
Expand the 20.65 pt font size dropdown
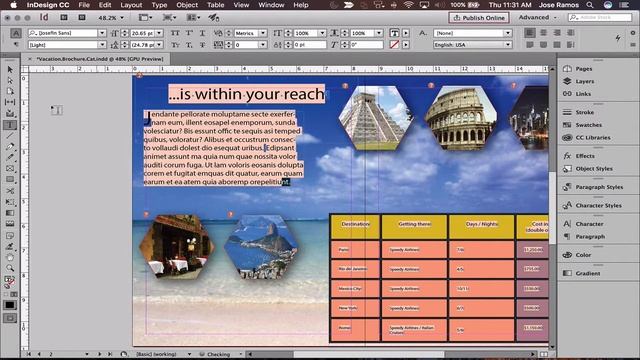pos(159,33)
